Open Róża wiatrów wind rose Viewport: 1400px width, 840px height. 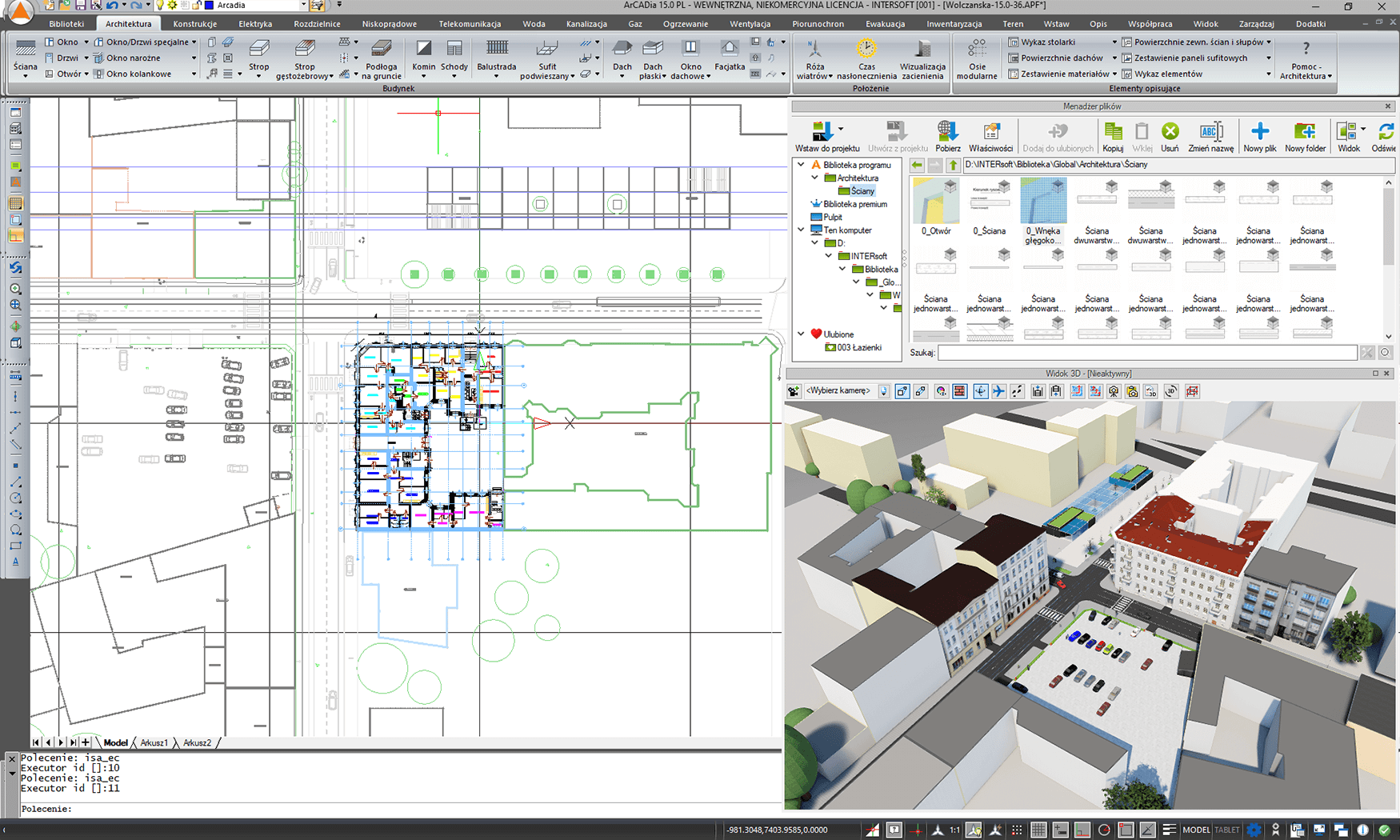coord(814,59)
